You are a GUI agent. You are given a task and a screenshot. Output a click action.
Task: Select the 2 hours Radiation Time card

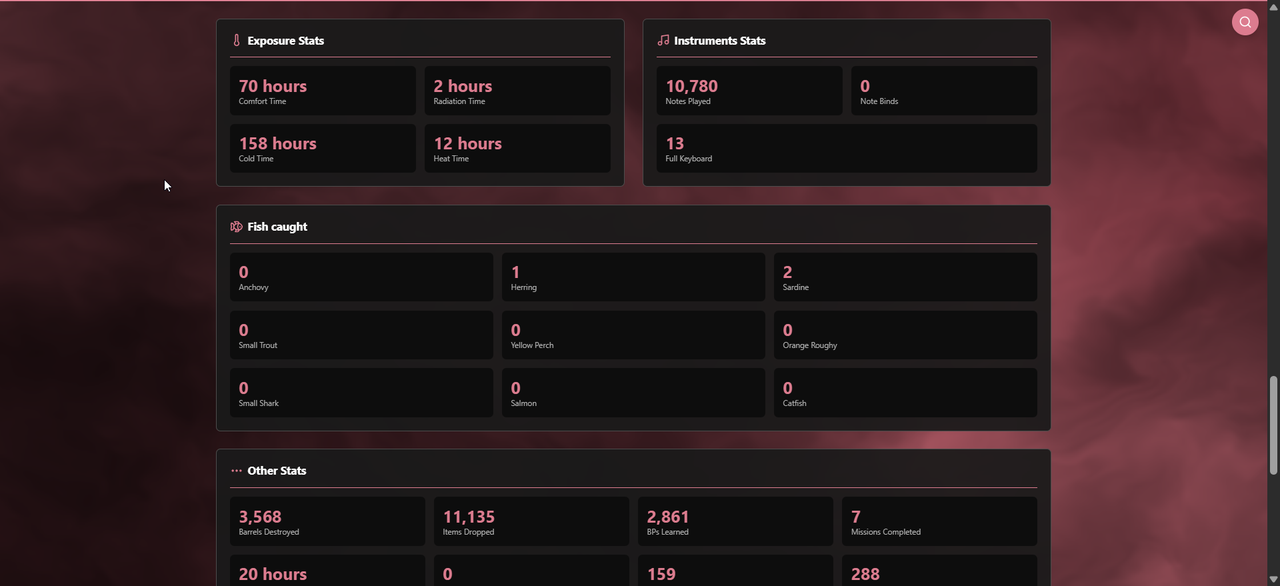point(518,91)
